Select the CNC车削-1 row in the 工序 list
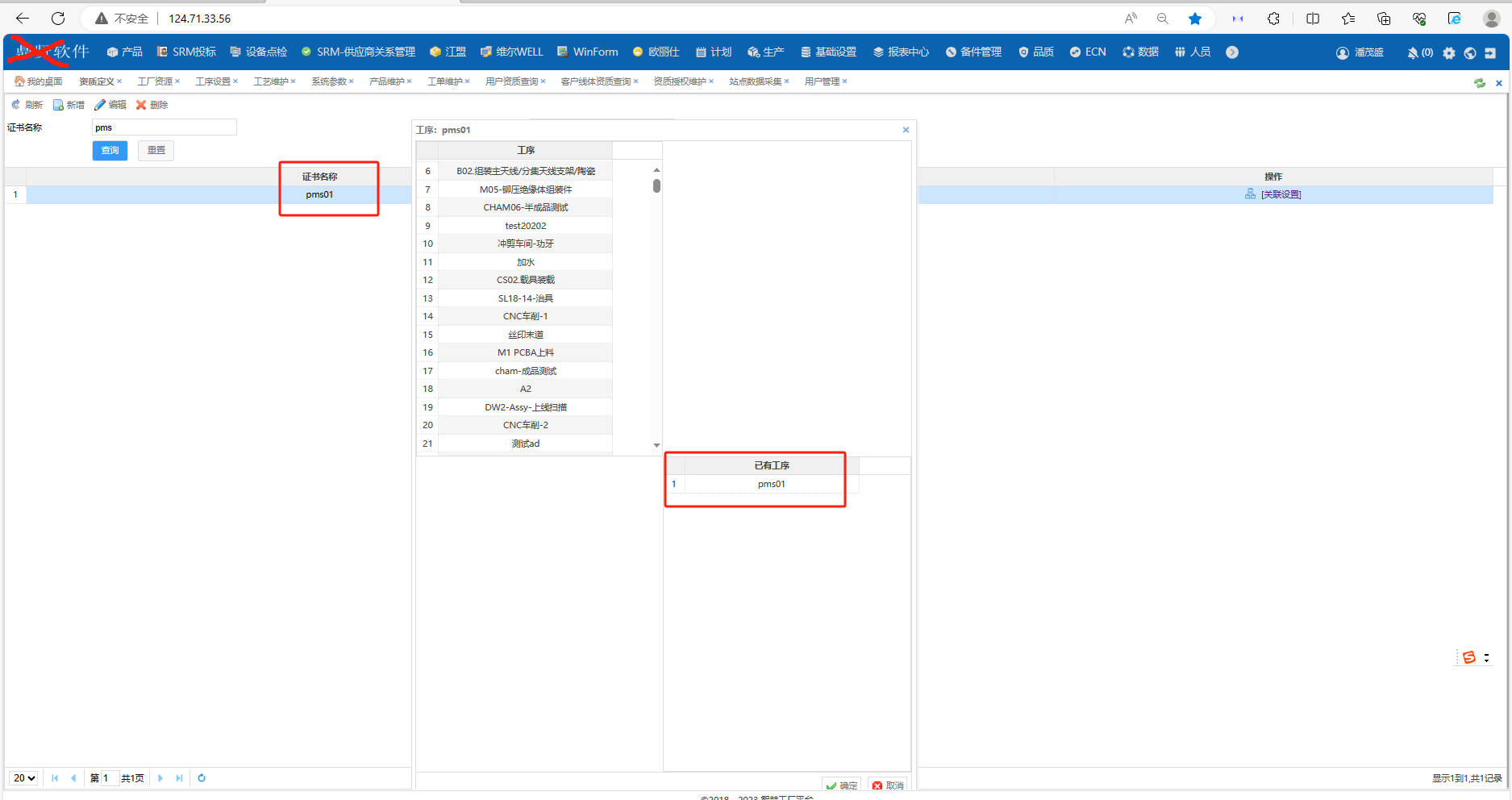Viewport: 1512px width, 800px height. click(525, 316)
